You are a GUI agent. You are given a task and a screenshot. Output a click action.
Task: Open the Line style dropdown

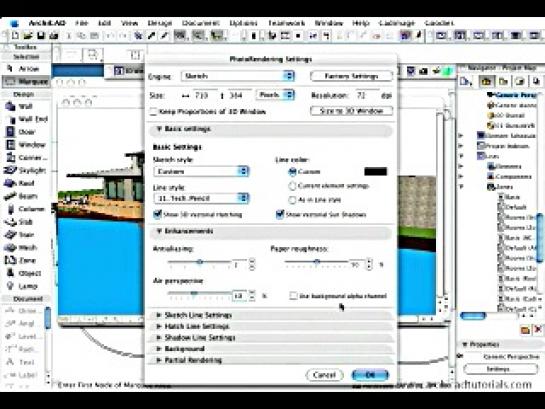point(201,198)
